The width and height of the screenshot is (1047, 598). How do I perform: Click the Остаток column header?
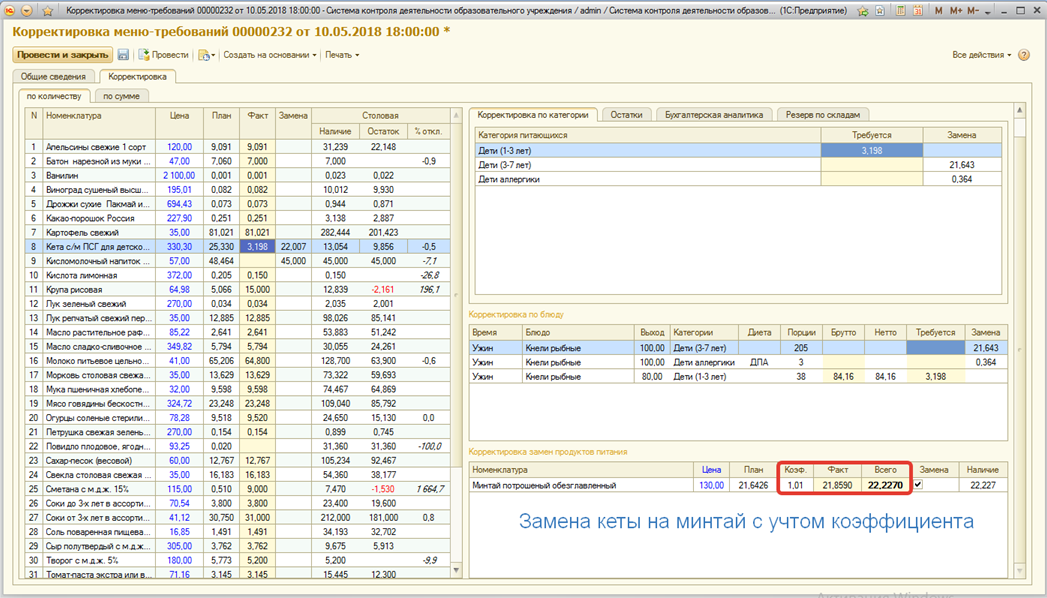click(383, 131)
